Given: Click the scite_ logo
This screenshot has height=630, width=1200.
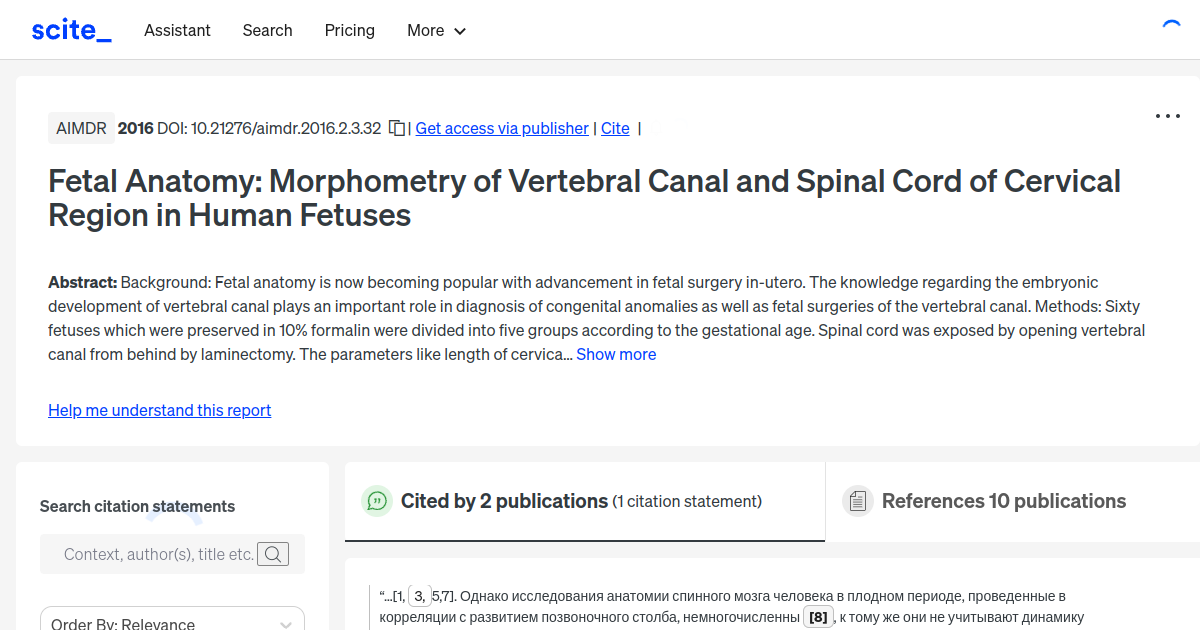Looking at the screenshot, I should (70, 29).
